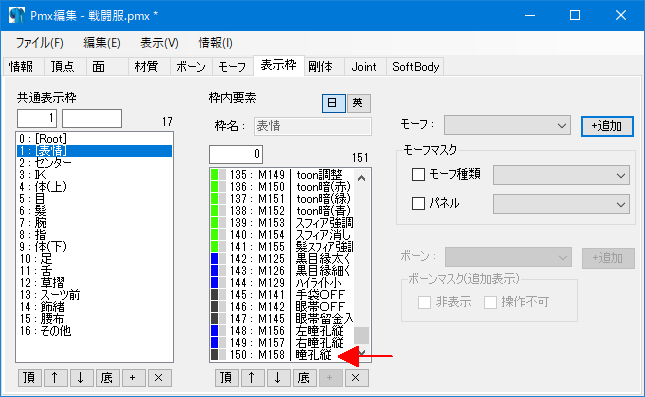
Task: Click the element list scrollbar thumb
Action: click(x=362, y=335)
